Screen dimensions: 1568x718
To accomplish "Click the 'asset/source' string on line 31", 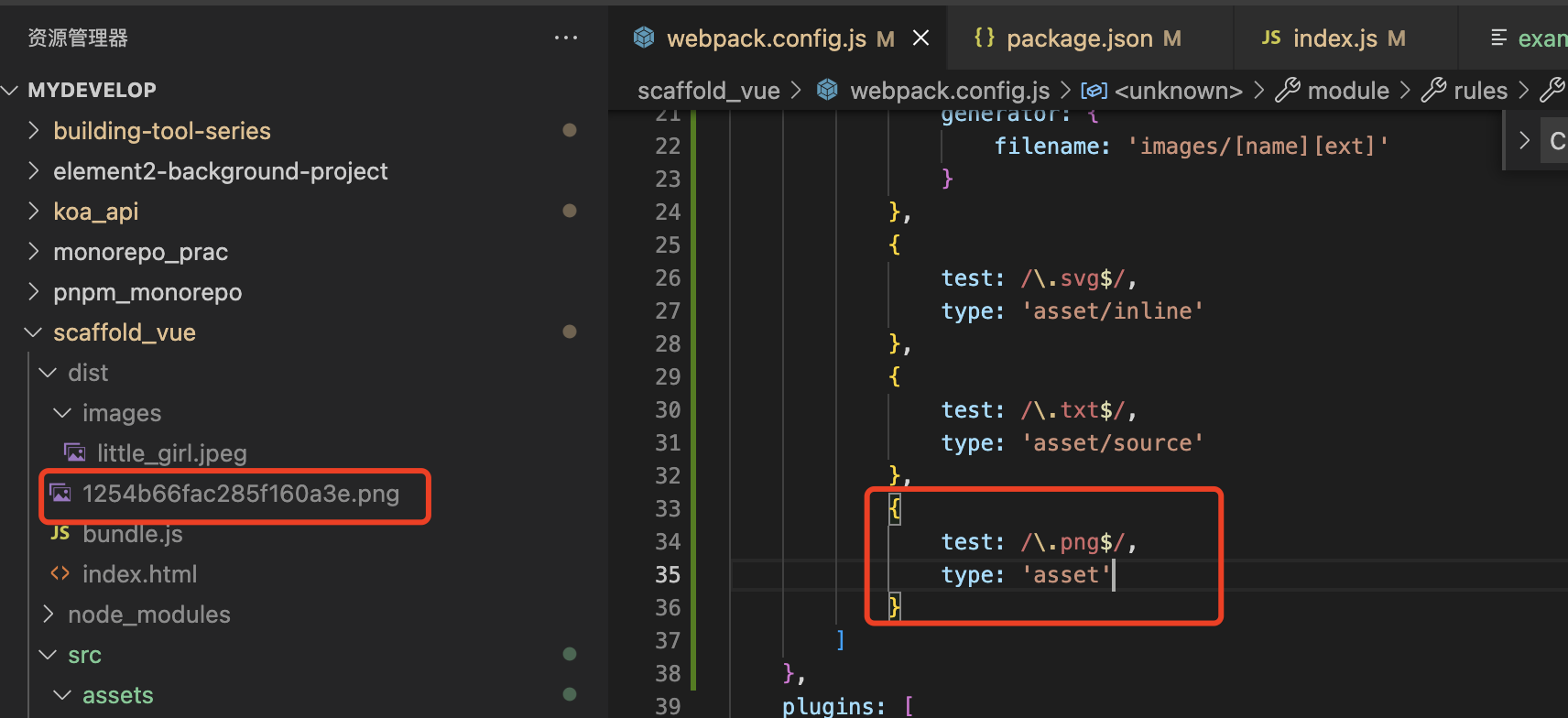I will (1113, 442).
